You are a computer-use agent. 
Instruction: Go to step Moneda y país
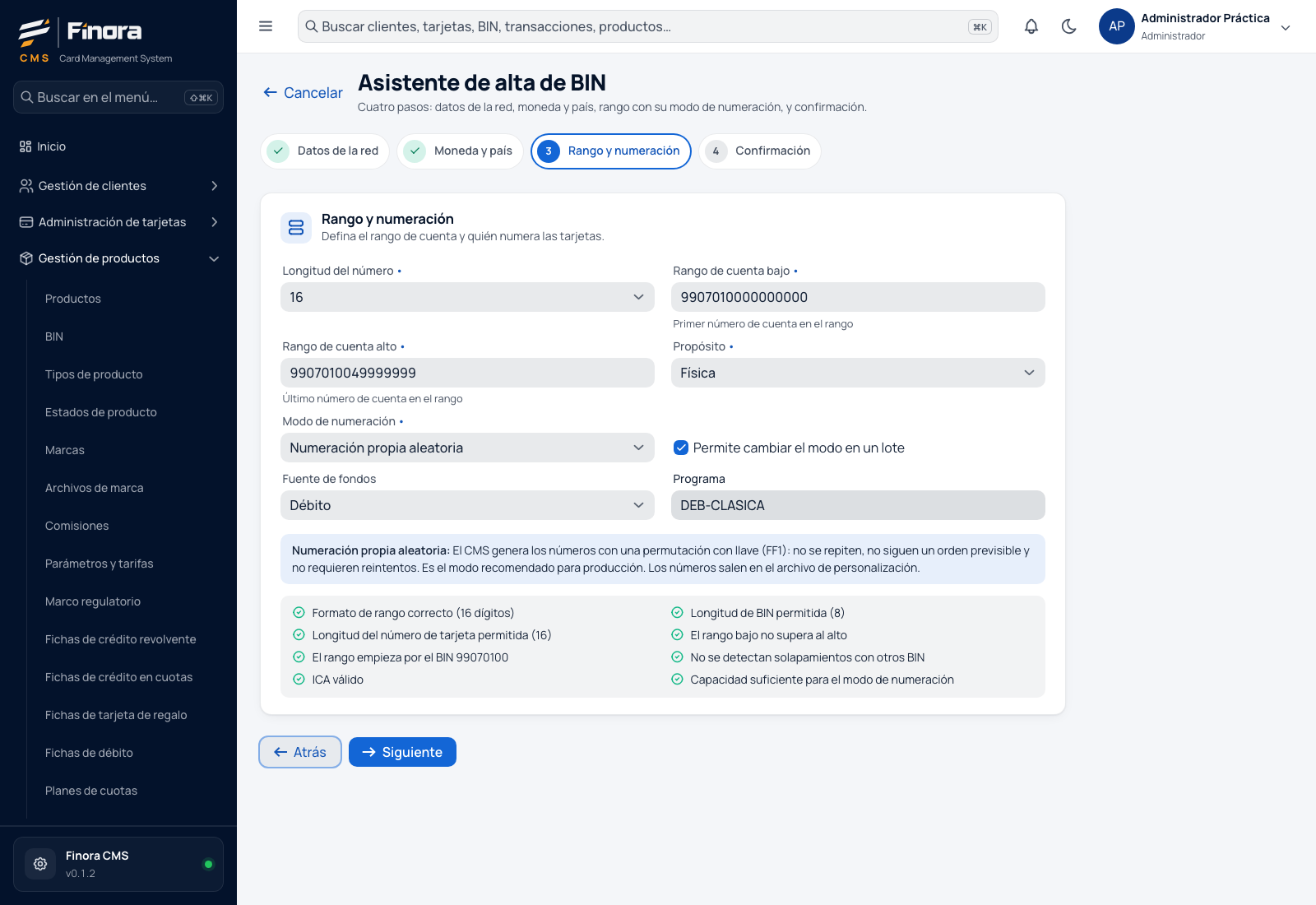460,151
